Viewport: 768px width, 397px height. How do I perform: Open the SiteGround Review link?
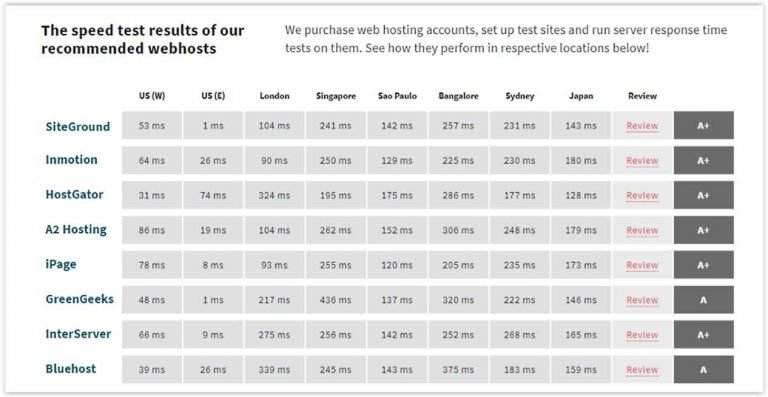click(x=642, y=126)
